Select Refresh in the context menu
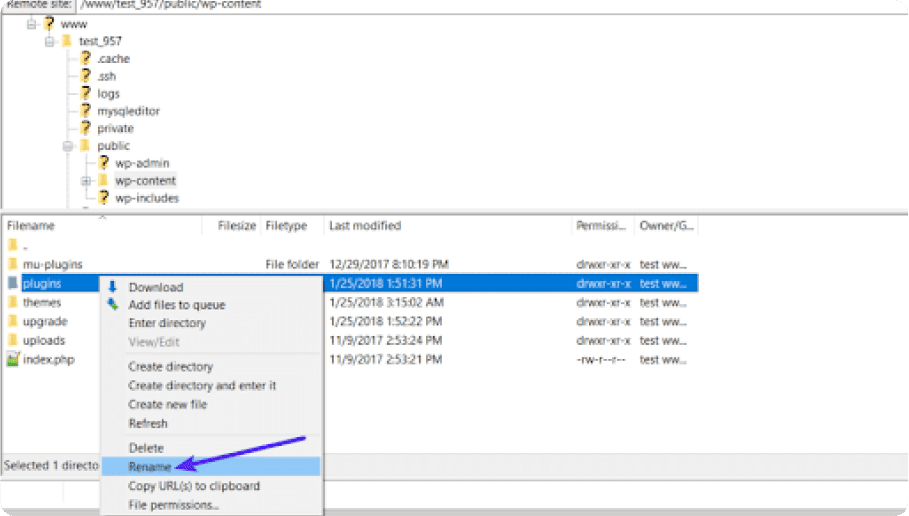 tap(211, 423)
